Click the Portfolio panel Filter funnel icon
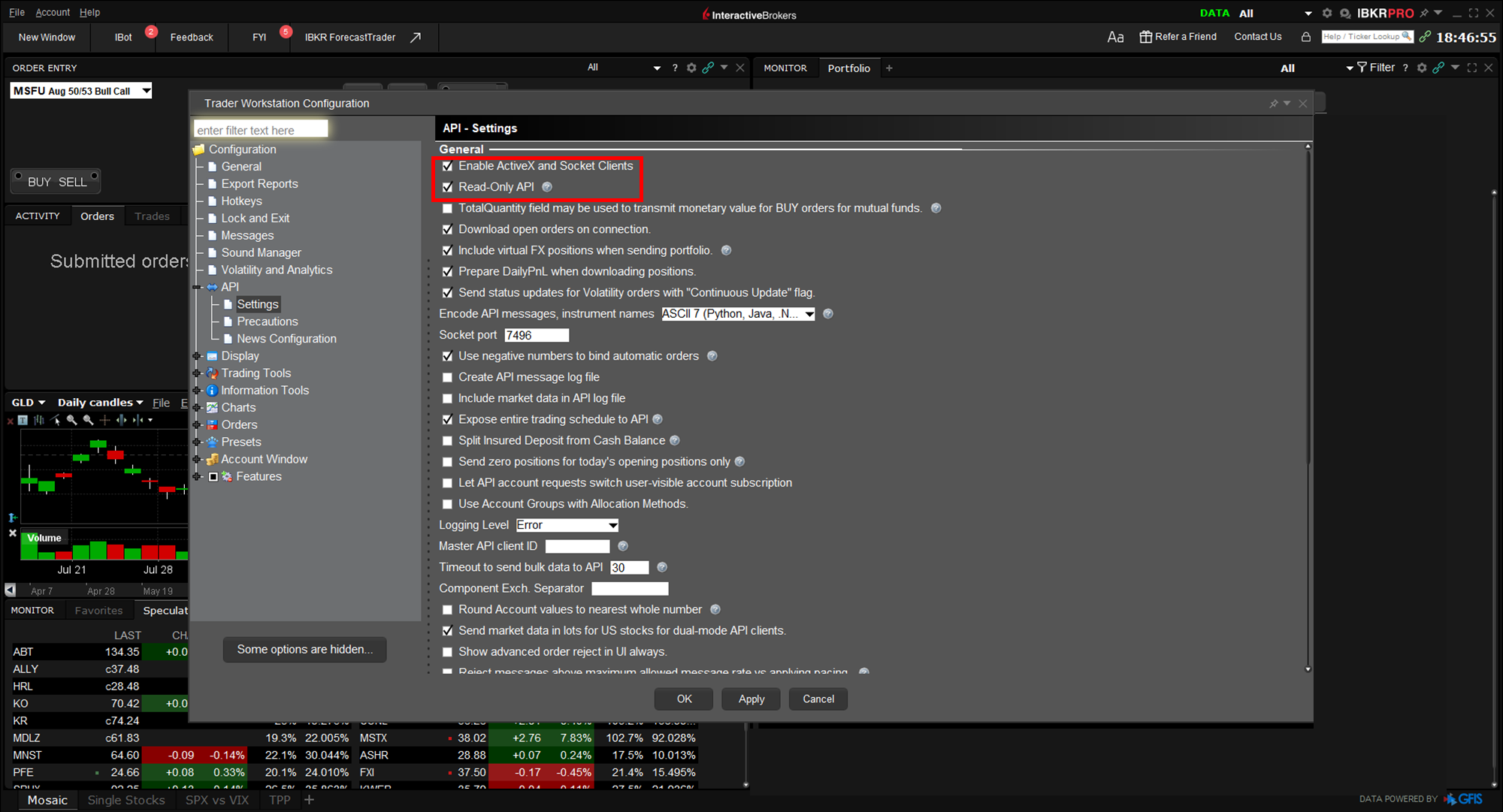The width and height of the screenshot is (1503, 812). [x=1362, y=68]
